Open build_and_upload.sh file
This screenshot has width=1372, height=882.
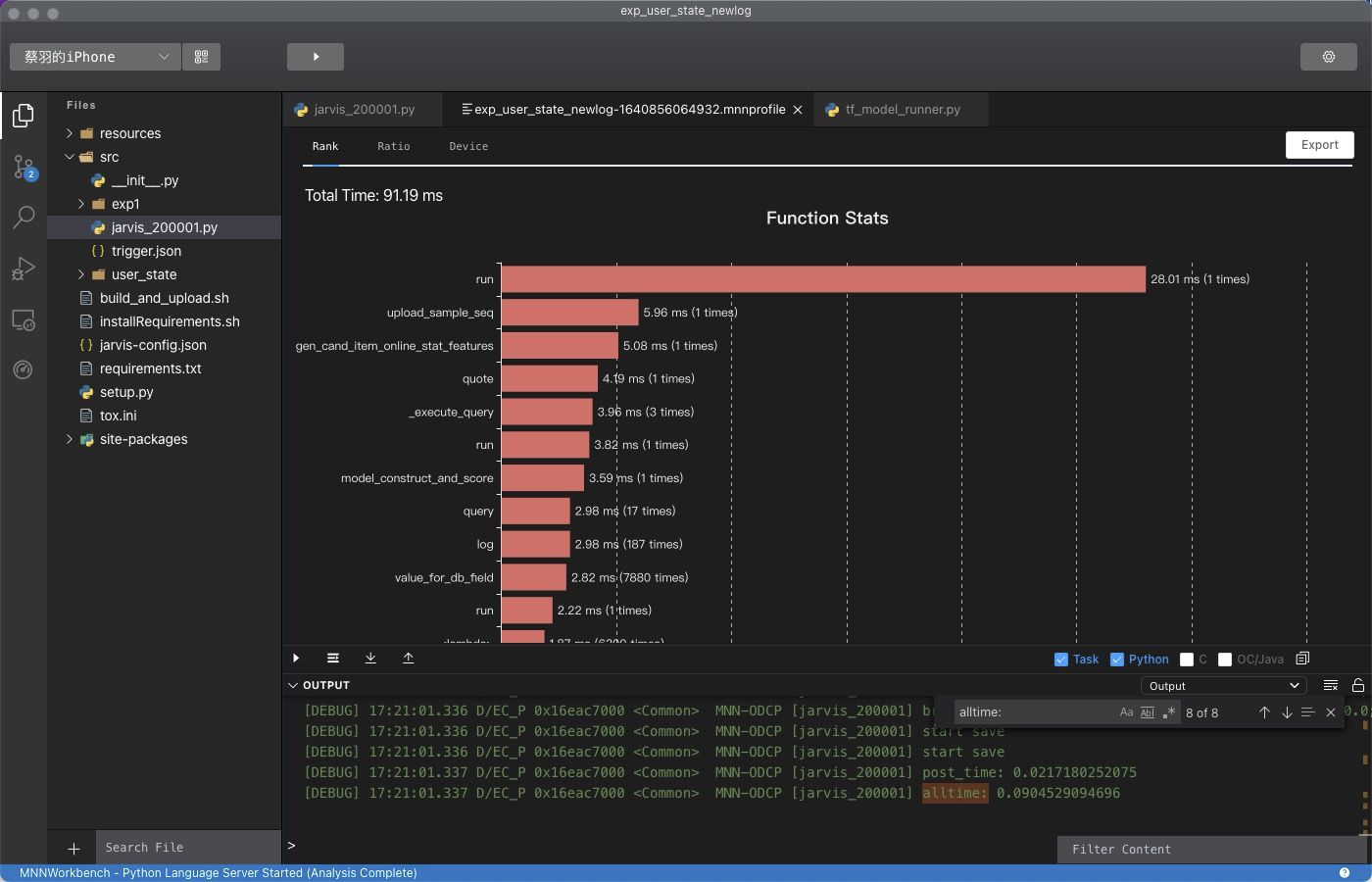(x=165, y=298)
